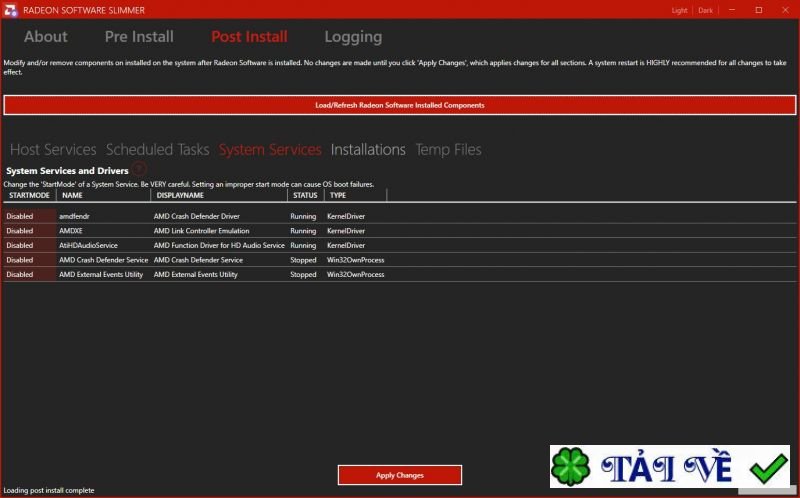Sort by NAME column header

click(104, 195)
